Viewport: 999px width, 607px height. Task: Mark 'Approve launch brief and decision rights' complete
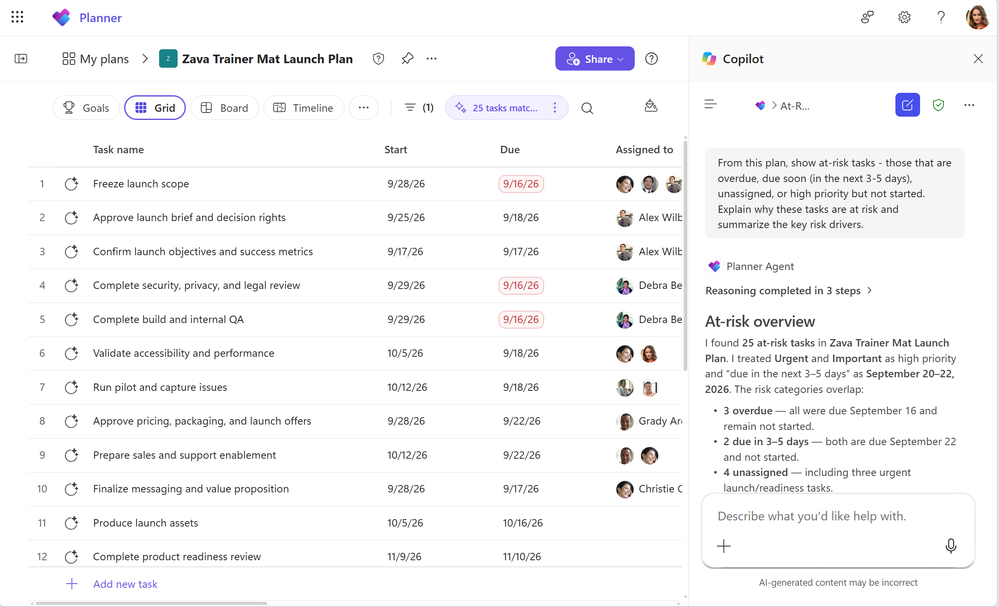click(71, 218)
